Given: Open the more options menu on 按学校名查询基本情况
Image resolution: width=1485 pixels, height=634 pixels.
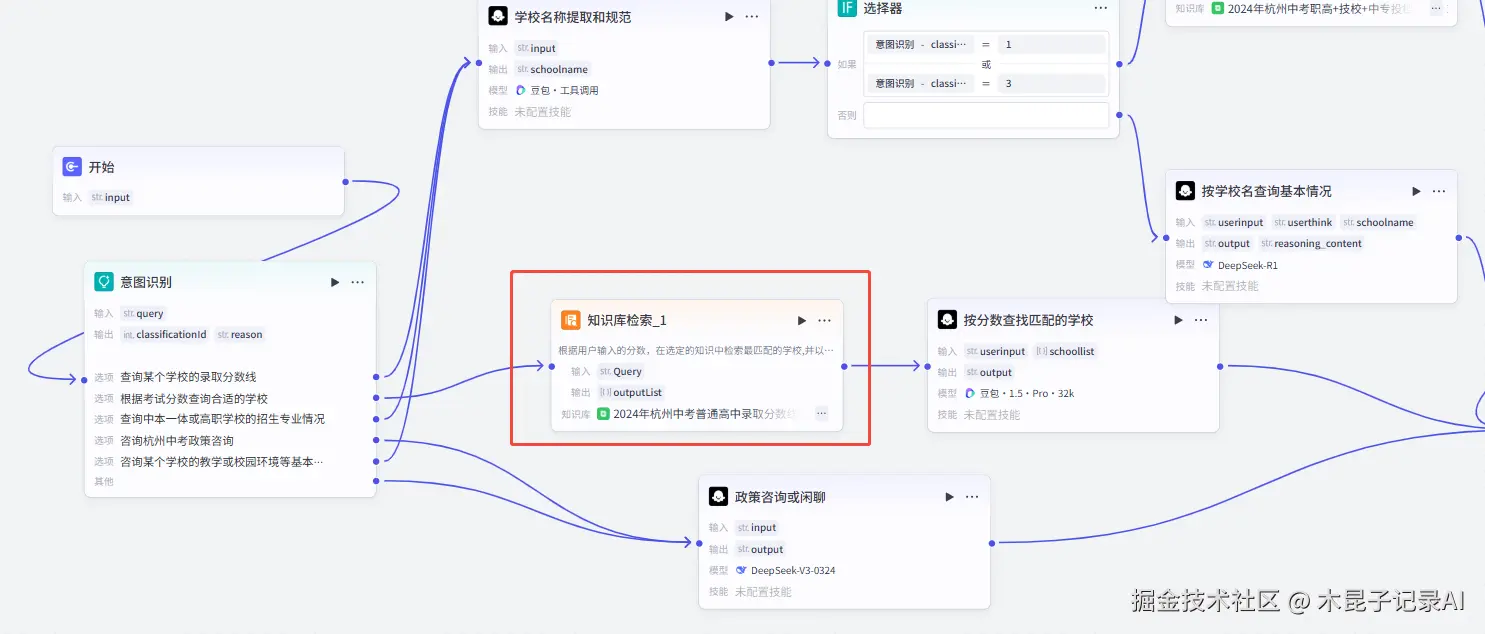Looking at the screenshot, I should 1438,190.
